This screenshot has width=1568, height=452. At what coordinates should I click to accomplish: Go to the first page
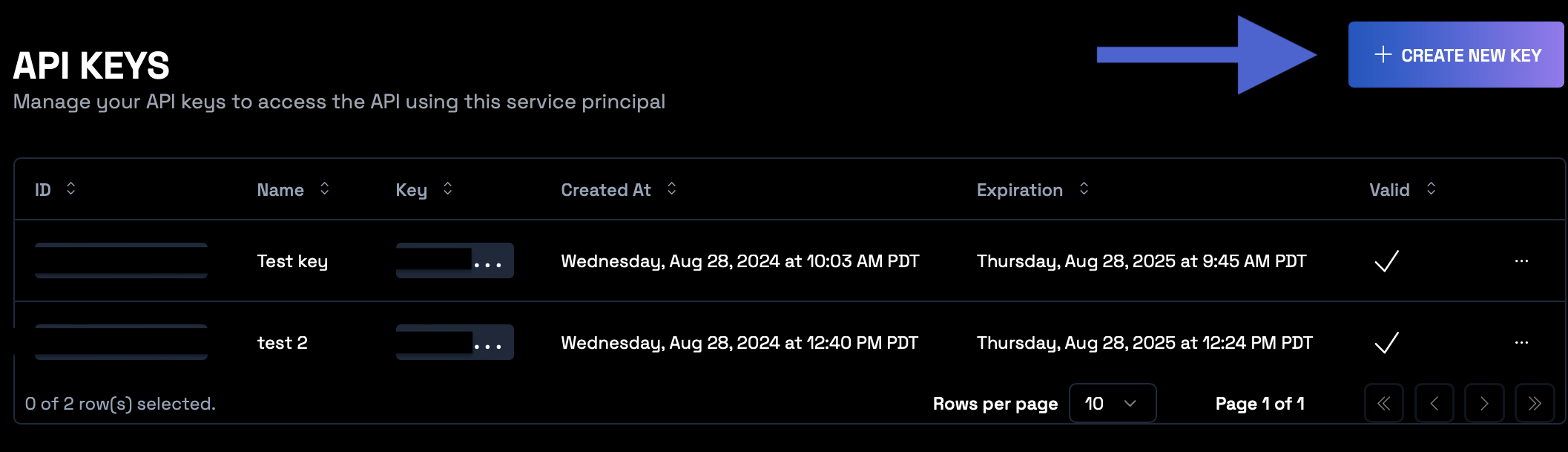pyautogui.click(x=1383, y=403)
